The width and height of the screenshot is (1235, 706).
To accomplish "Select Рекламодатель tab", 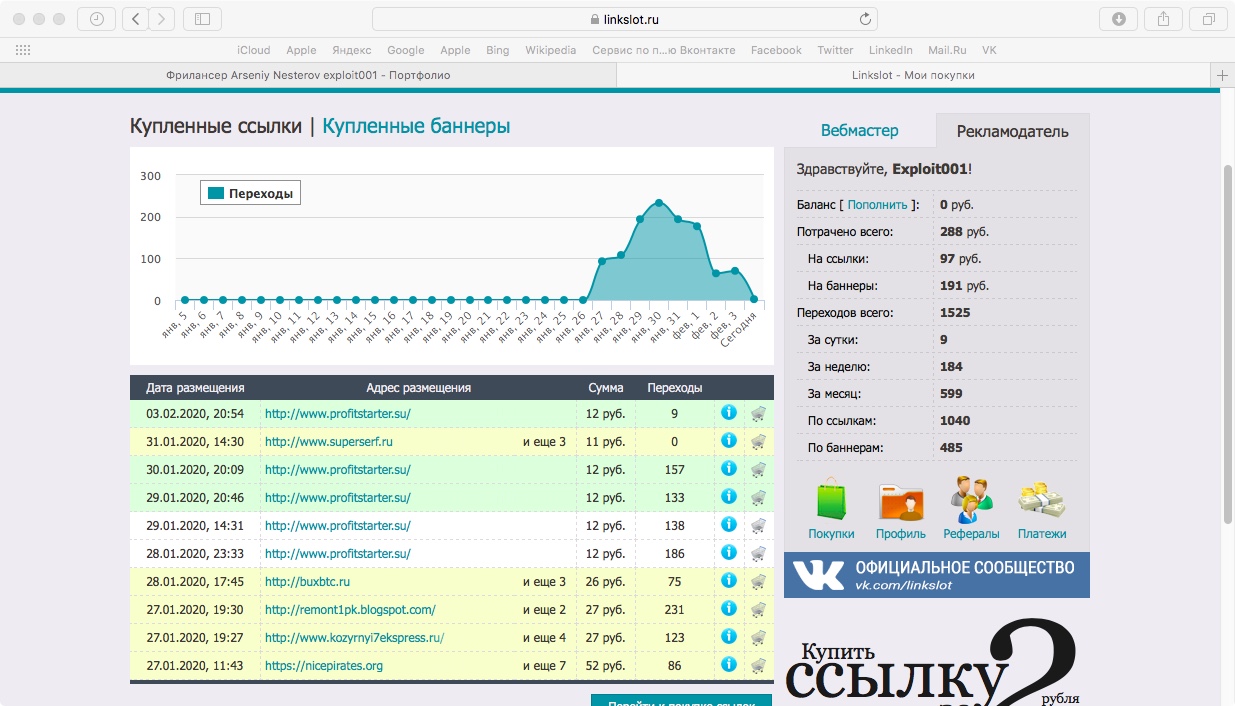I will click(1012, 131).
